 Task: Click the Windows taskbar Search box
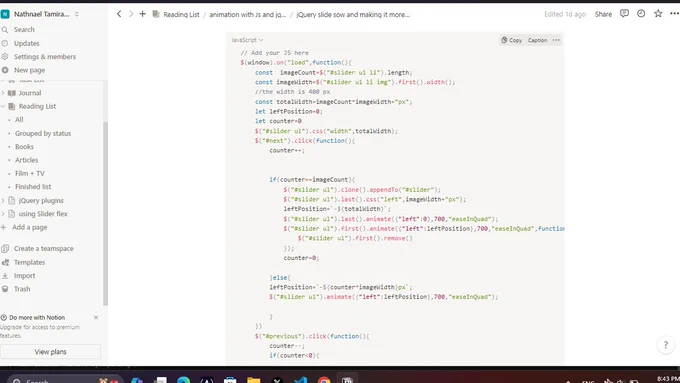(x=65, y=380)
